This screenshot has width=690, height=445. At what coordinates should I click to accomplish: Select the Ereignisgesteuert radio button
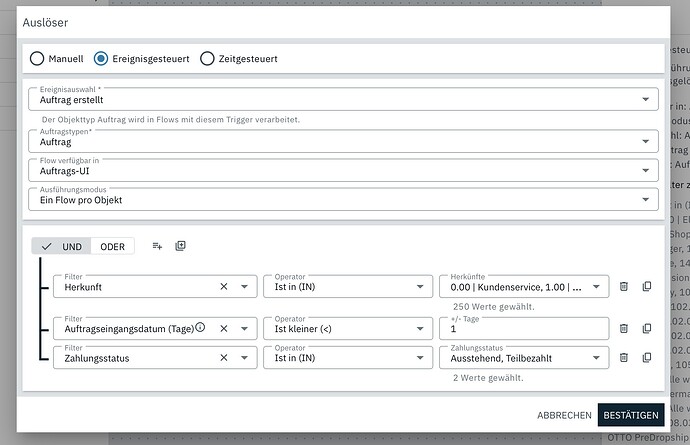[x=101, y=59]
